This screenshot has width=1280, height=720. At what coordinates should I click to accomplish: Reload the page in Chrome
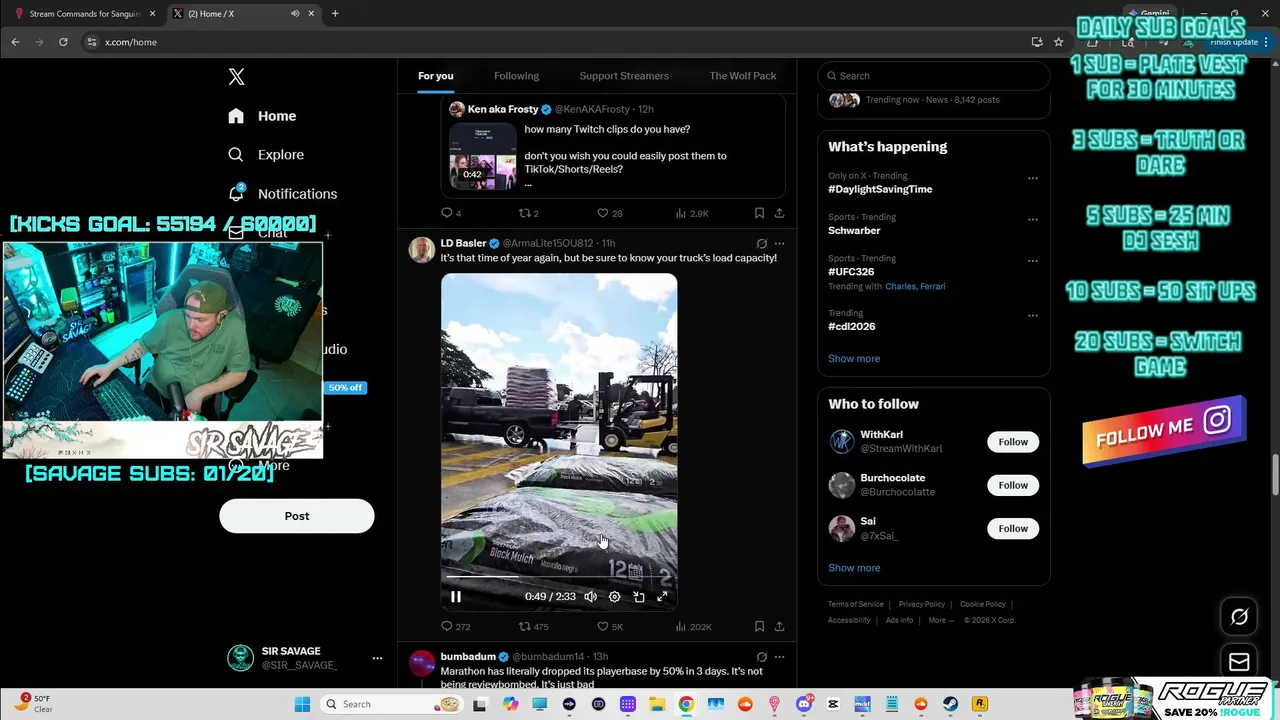pos(63,42)
